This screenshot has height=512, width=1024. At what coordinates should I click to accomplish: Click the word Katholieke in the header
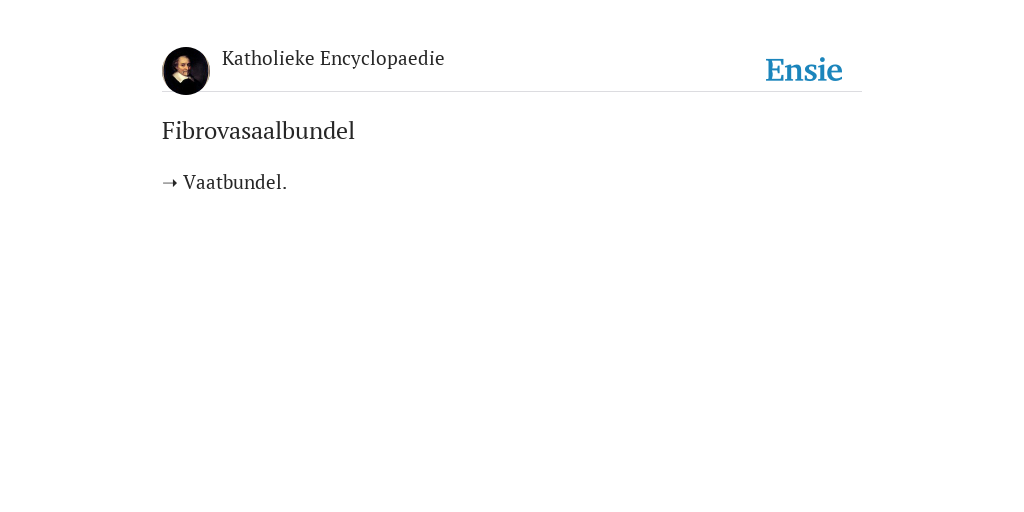(268, 58)
